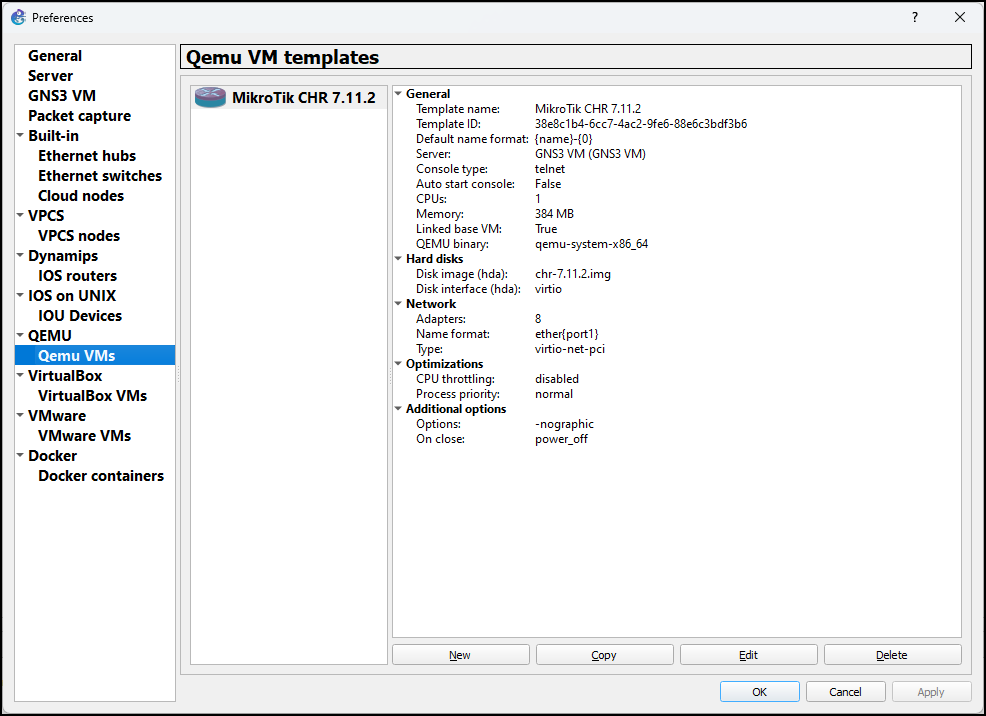
Task: Click the QEMU binary qemu-system-x86_64 value
Action: pos(591,244)
